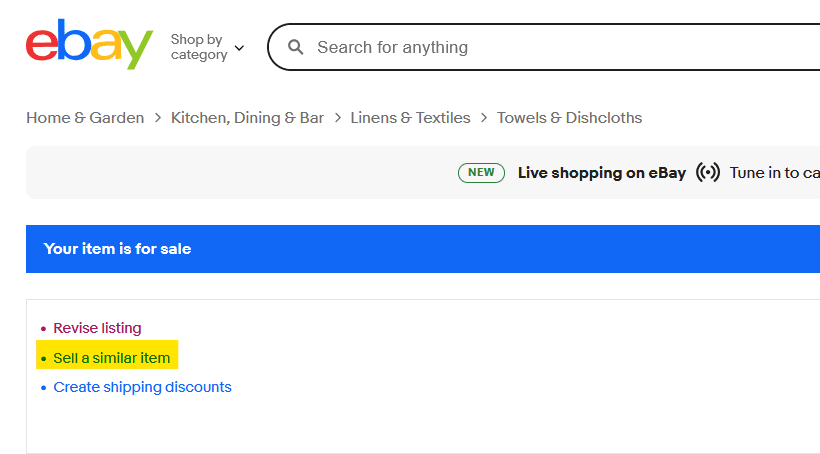
Task: Click the Live shopping on eBay headline
Action: coord(602,173)
